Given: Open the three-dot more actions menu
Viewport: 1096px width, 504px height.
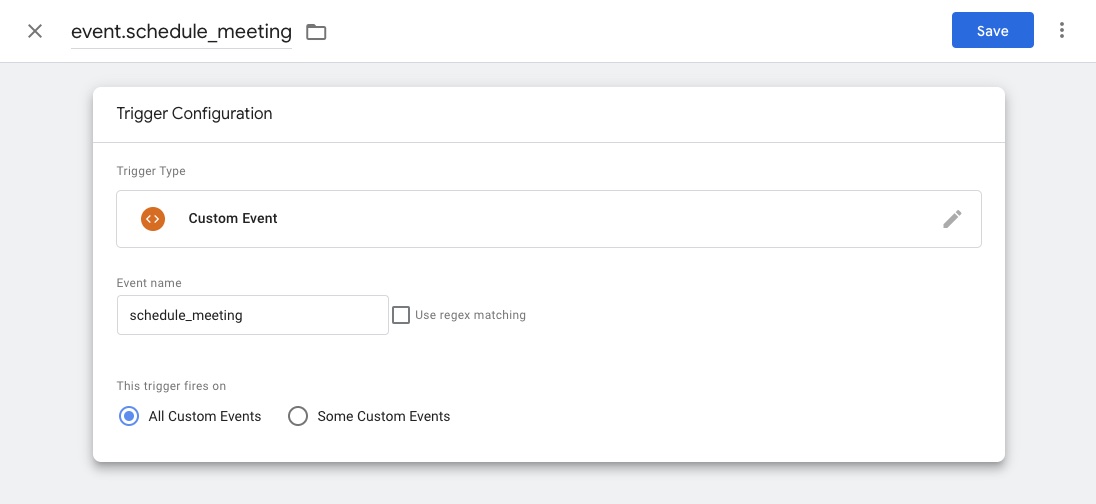Looking at the screenshot, I should [x=1062, y=31].
